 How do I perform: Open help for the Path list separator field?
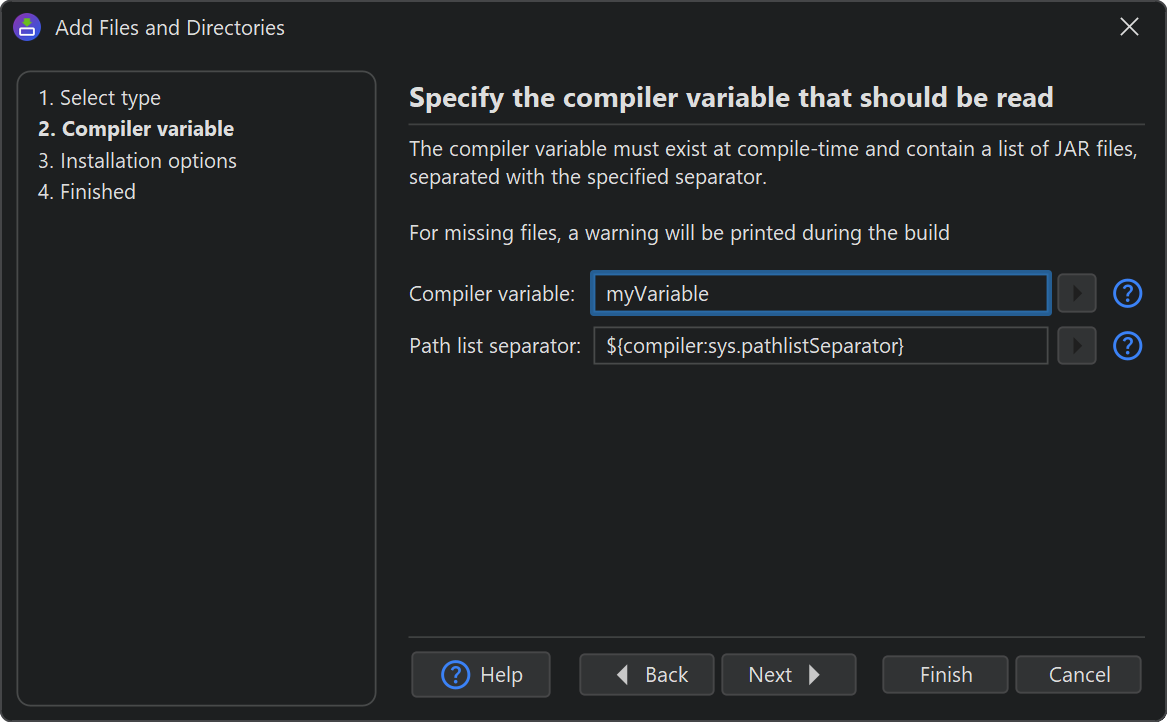click(x=1127, y=345)
